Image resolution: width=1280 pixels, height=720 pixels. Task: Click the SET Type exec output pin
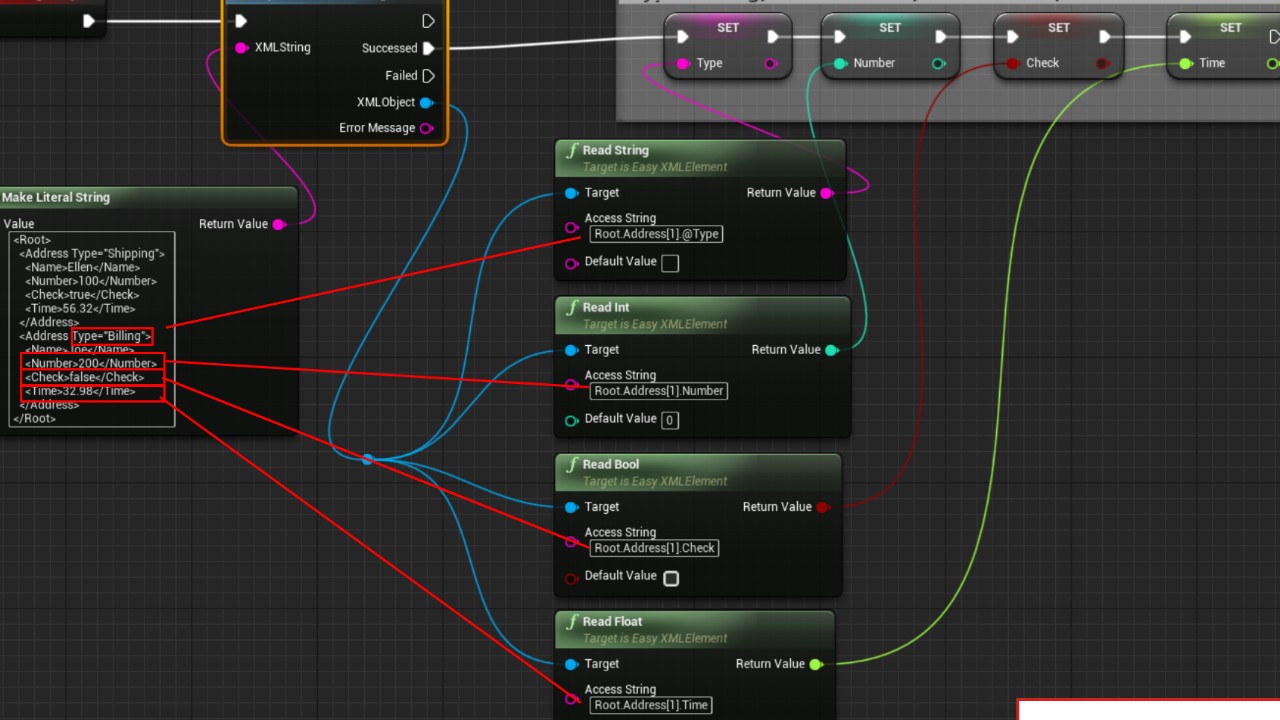click(x=774, y=37)
